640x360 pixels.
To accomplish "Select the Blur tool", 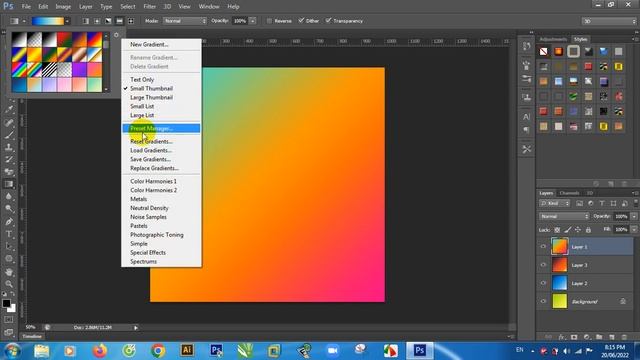I will (9, 196).
